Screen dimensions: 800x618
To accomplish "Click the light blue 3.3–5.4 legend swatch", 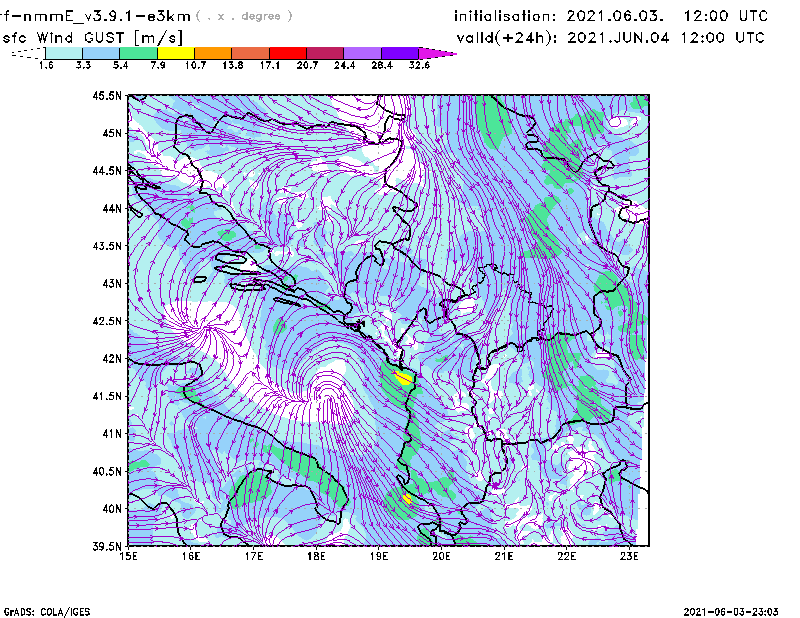I will [x=101, y=53].
